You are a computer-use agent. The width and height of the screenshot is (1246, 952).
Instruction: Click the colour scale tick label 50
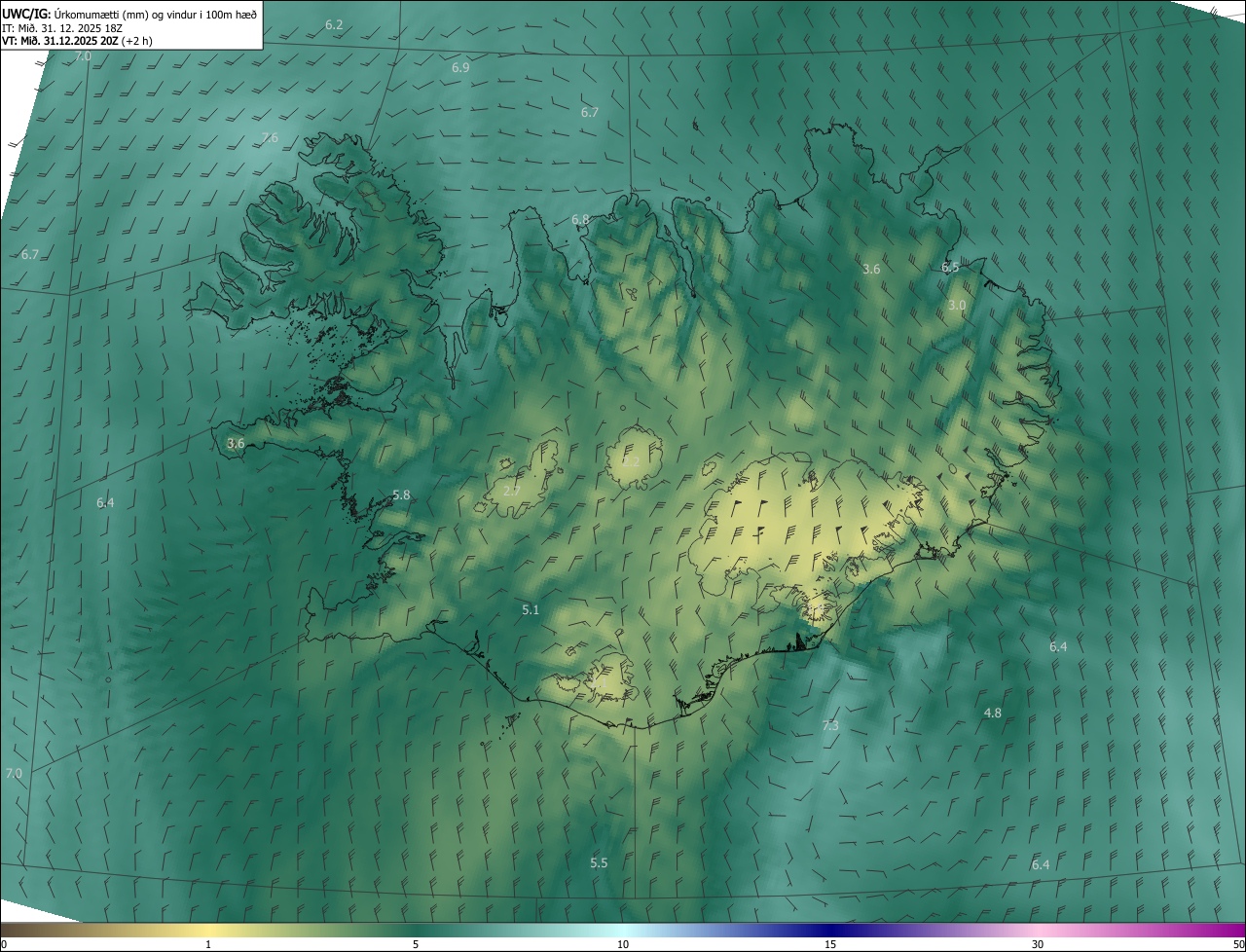pos(1238,944)
